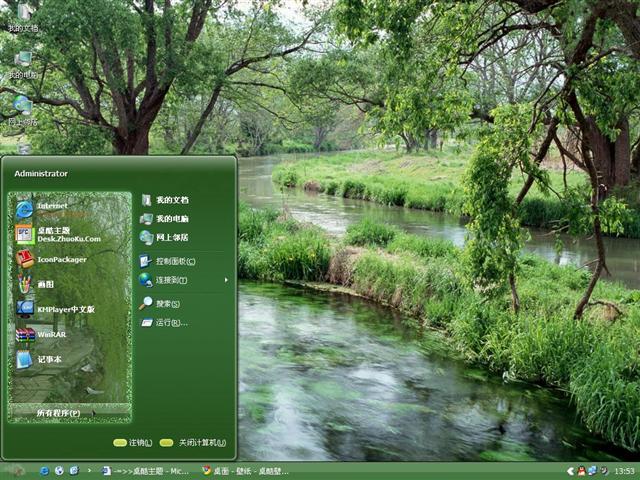Screen dimensions: 640x480
Task: Click the 13:53 taskbar clock
Action: click(x=624, y=471)
